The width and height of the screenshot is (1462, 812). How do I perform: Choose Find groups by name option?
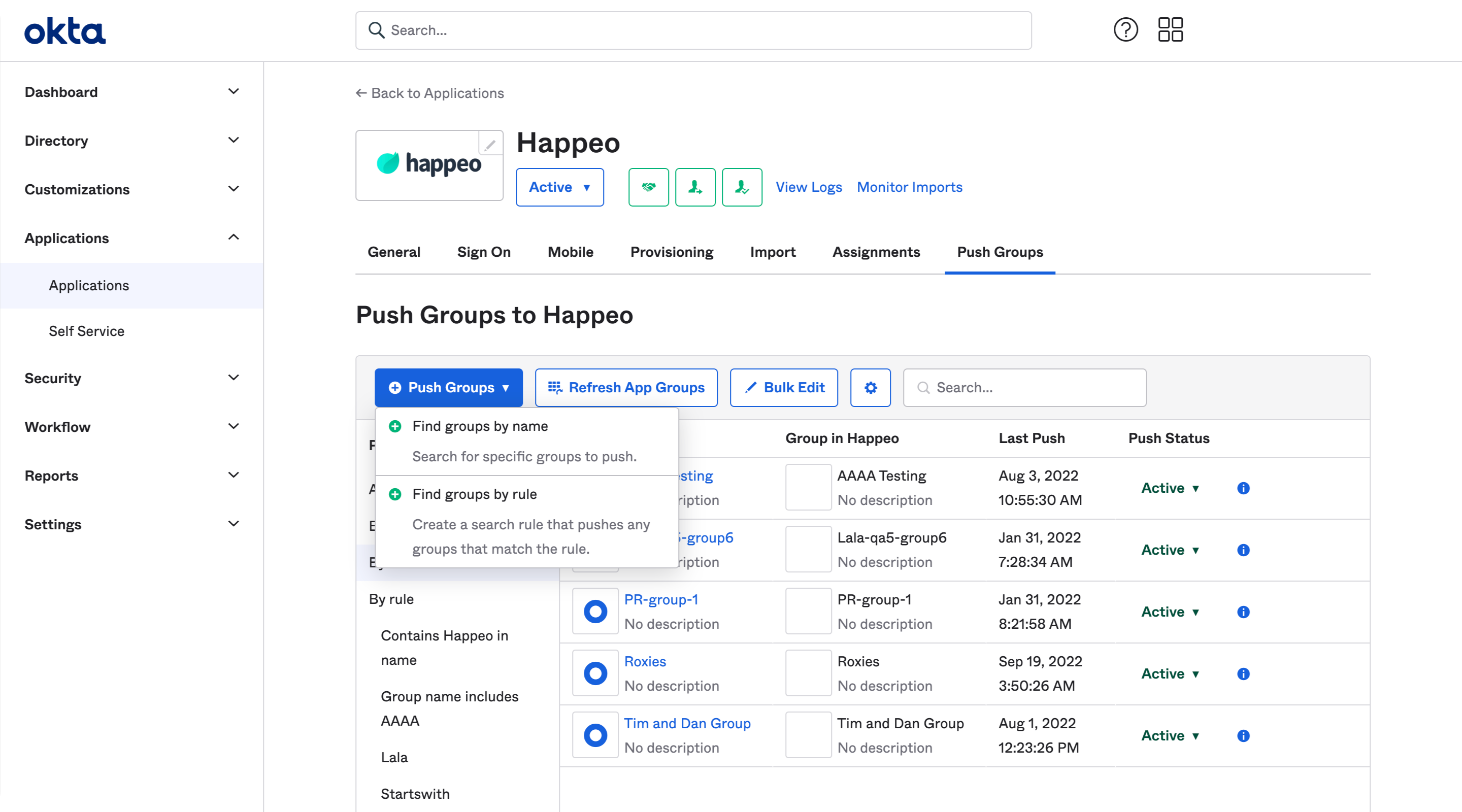527,442
